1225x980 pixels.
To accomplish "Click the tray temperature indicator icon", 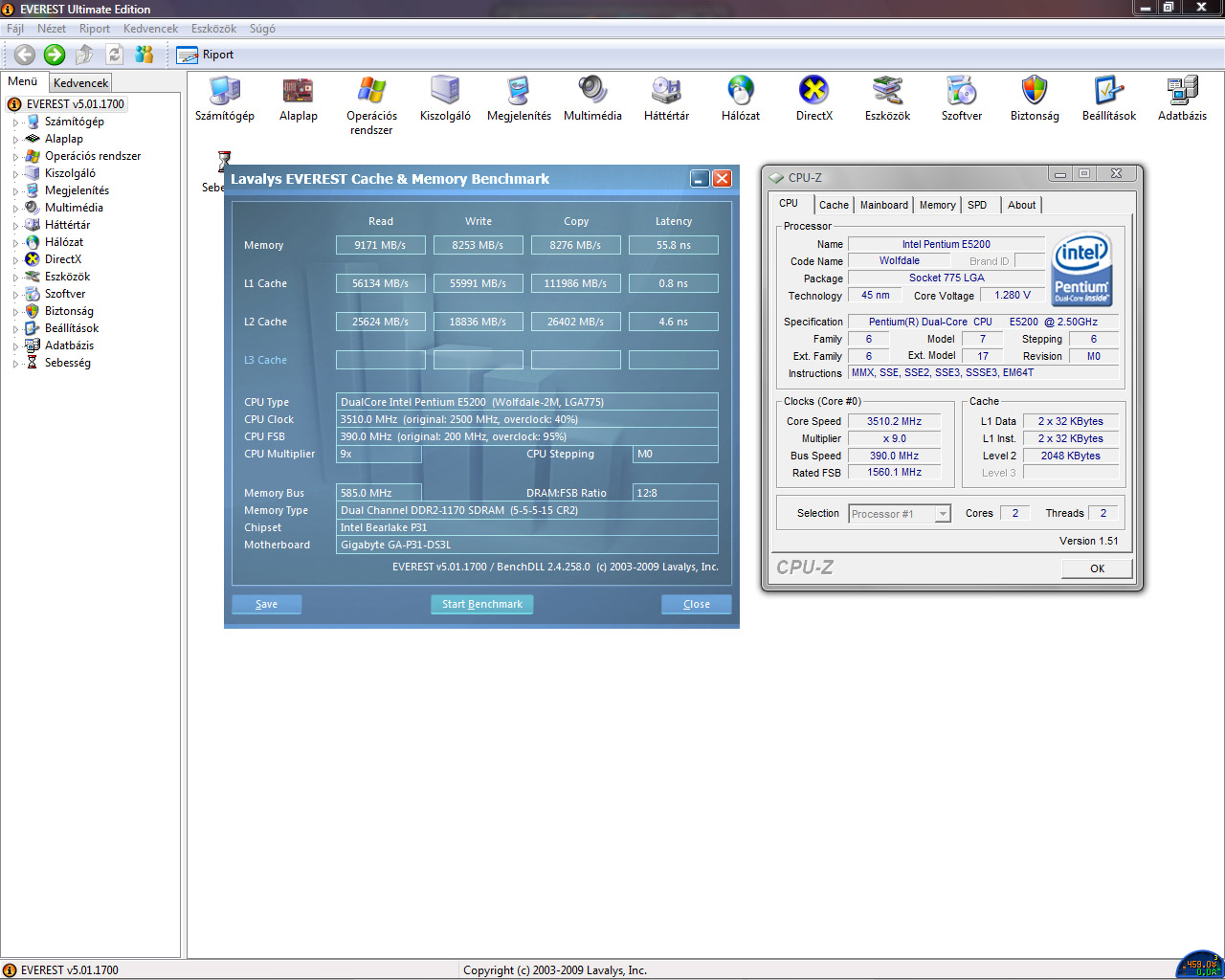I will click(x=1200, y=965).
